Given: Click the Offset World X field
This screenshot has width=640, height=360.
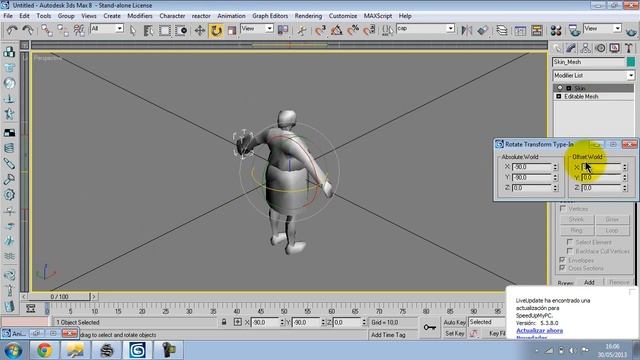Looking at the screenshot, I should click(602, 167).
